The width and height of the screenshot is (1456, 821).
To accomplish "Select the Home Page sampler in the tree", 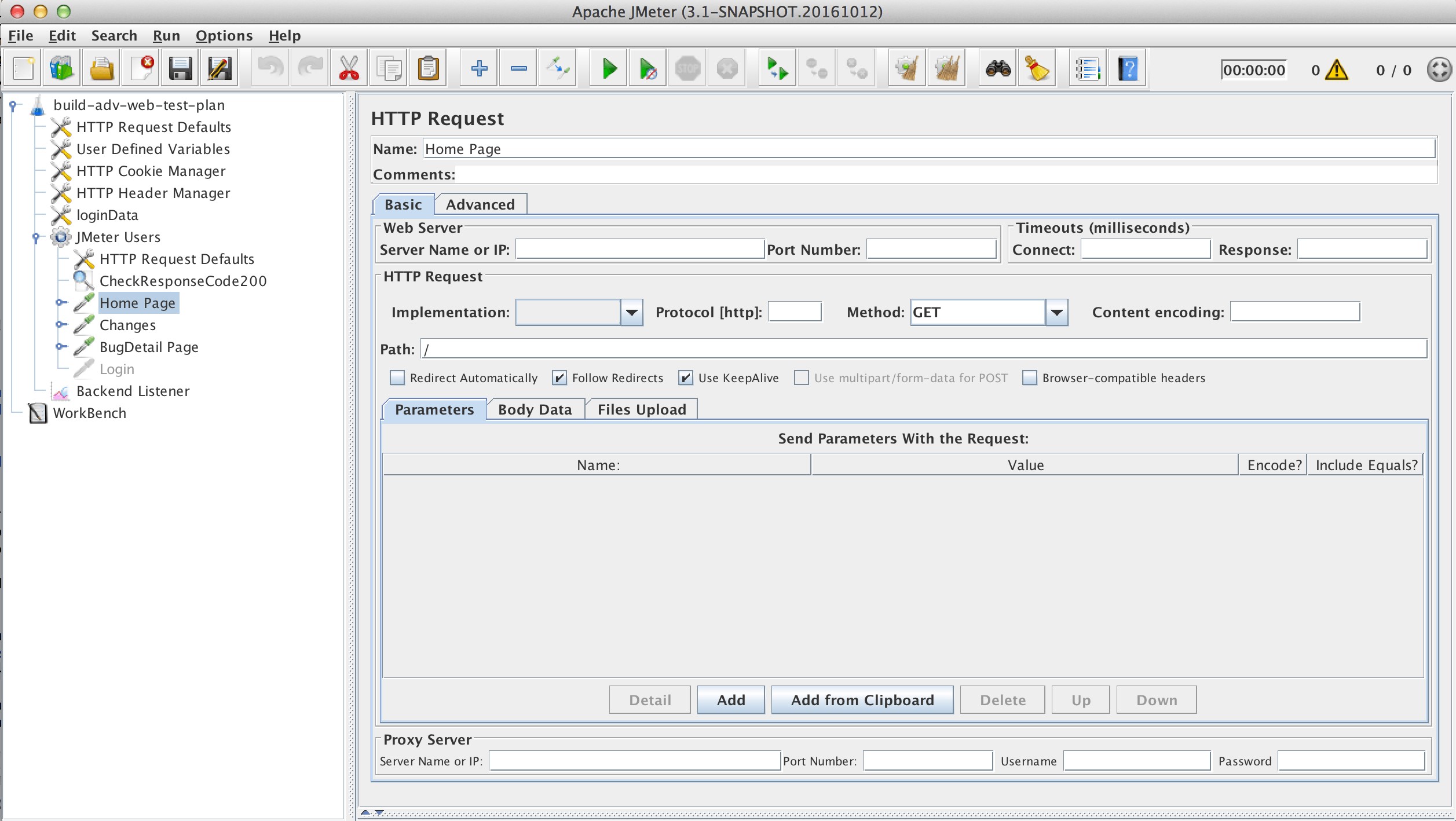I will pos(138,303).
